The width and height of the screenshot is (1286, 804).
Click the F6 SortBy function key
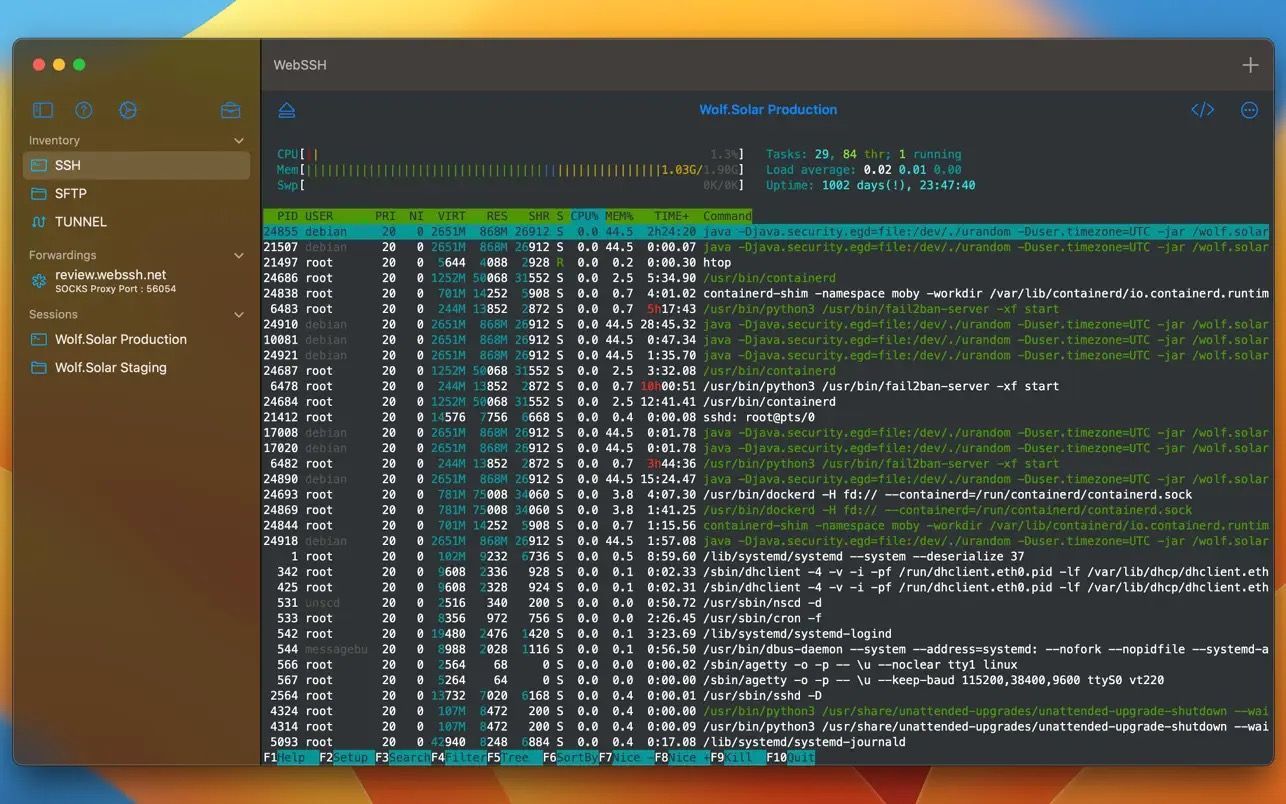[x=570, y=758]
